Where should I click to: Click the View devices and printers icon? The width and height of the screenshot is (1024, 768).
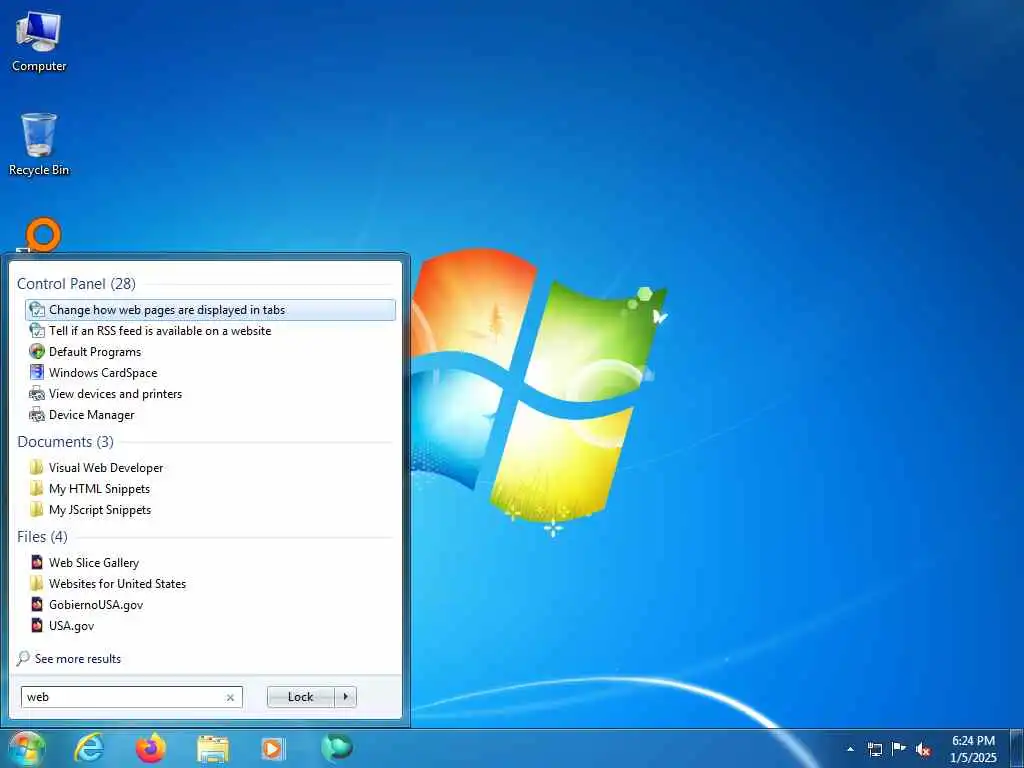click(x=37, y=393)
